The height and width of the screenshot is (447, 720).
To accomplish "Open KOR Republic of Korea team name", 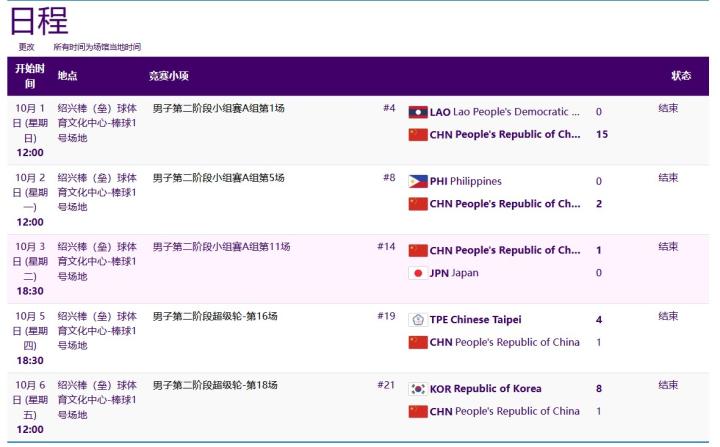I will coord(486,389).
